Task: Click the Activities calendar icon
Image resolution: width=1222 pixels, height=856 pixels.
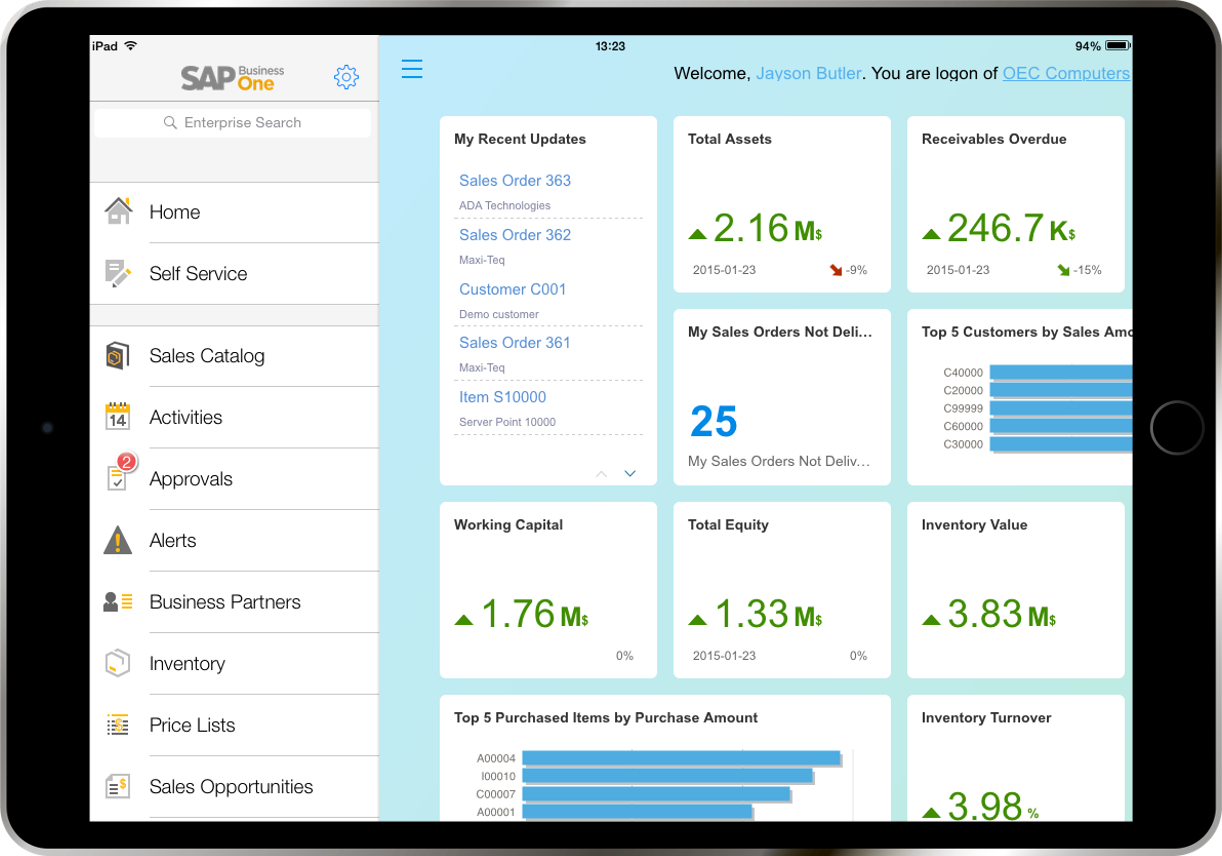Action: click(x=118, y=416)
